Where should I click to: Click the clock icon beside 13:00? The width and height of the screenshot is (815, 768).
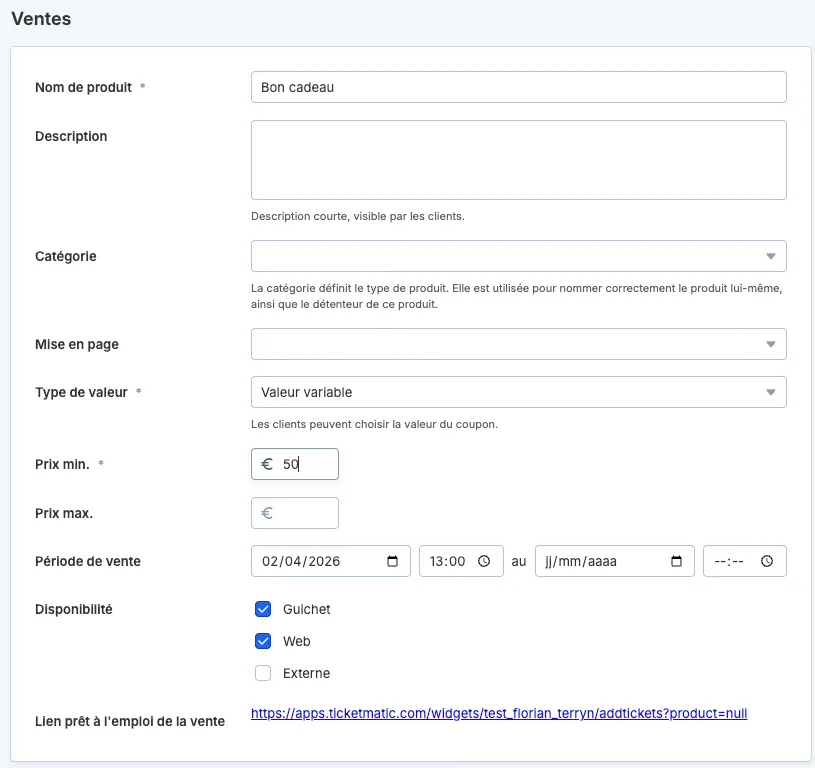point(484,561)
